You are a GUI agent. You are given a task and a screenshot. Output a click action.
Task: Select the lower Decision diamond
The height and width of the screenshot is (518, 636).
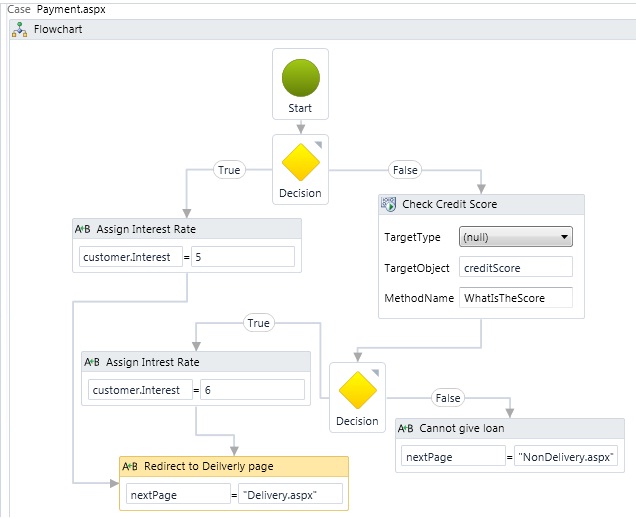357,389
